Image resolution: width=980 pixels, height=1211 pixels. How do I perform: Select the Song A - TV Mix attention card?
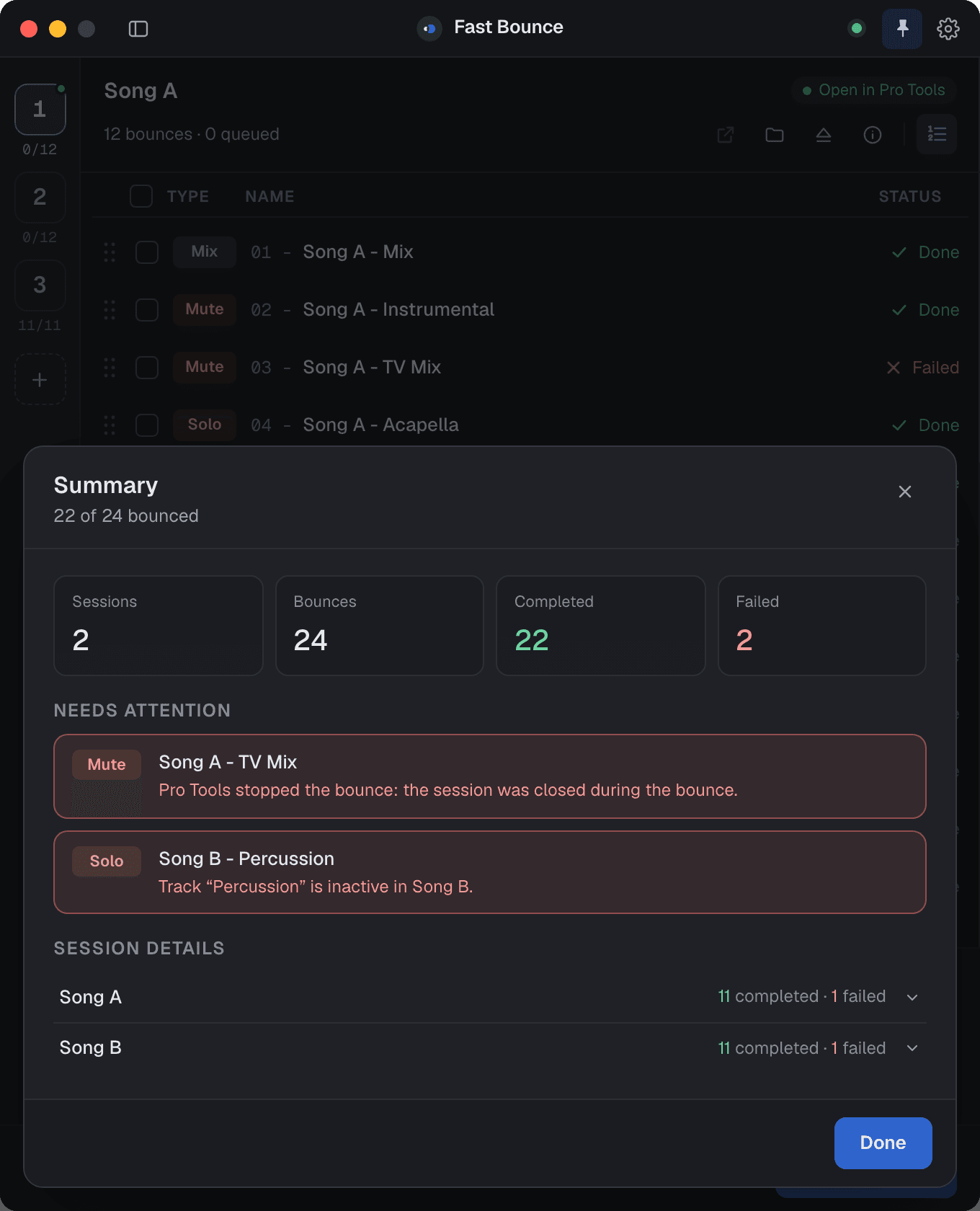(x=490, y=776)
